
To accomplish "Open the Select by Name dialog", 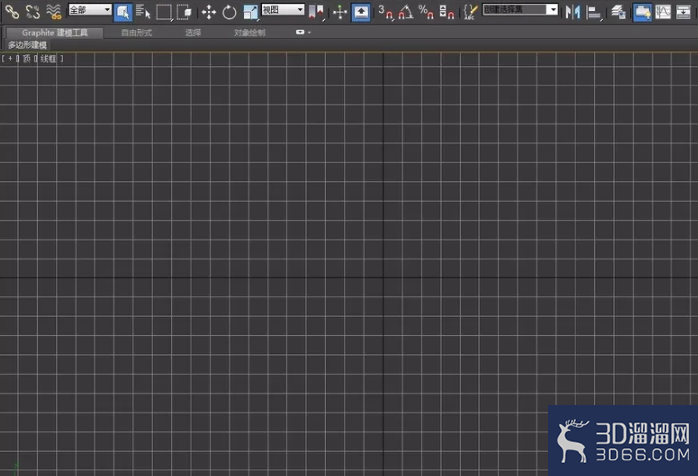I will pyautogui.click(x=143, y=12).
